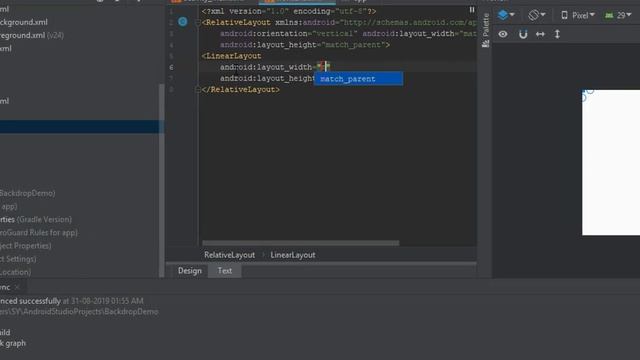Select the BackdropDemo gradle entry
The image size is (640, 360).
(x=27, y=193)
